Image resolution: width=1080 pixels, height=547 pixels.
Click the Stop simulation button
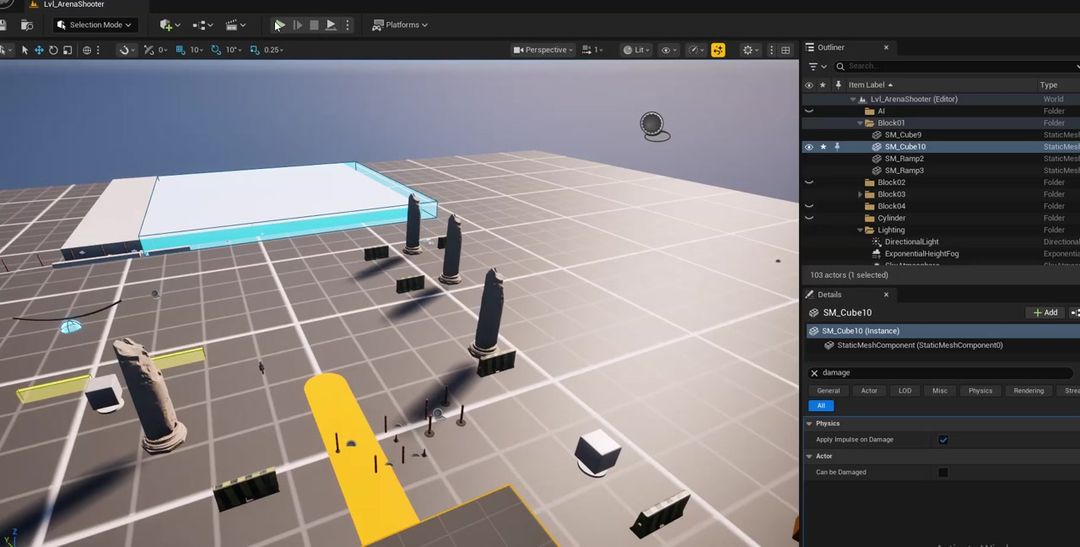[x=314, y=25]
